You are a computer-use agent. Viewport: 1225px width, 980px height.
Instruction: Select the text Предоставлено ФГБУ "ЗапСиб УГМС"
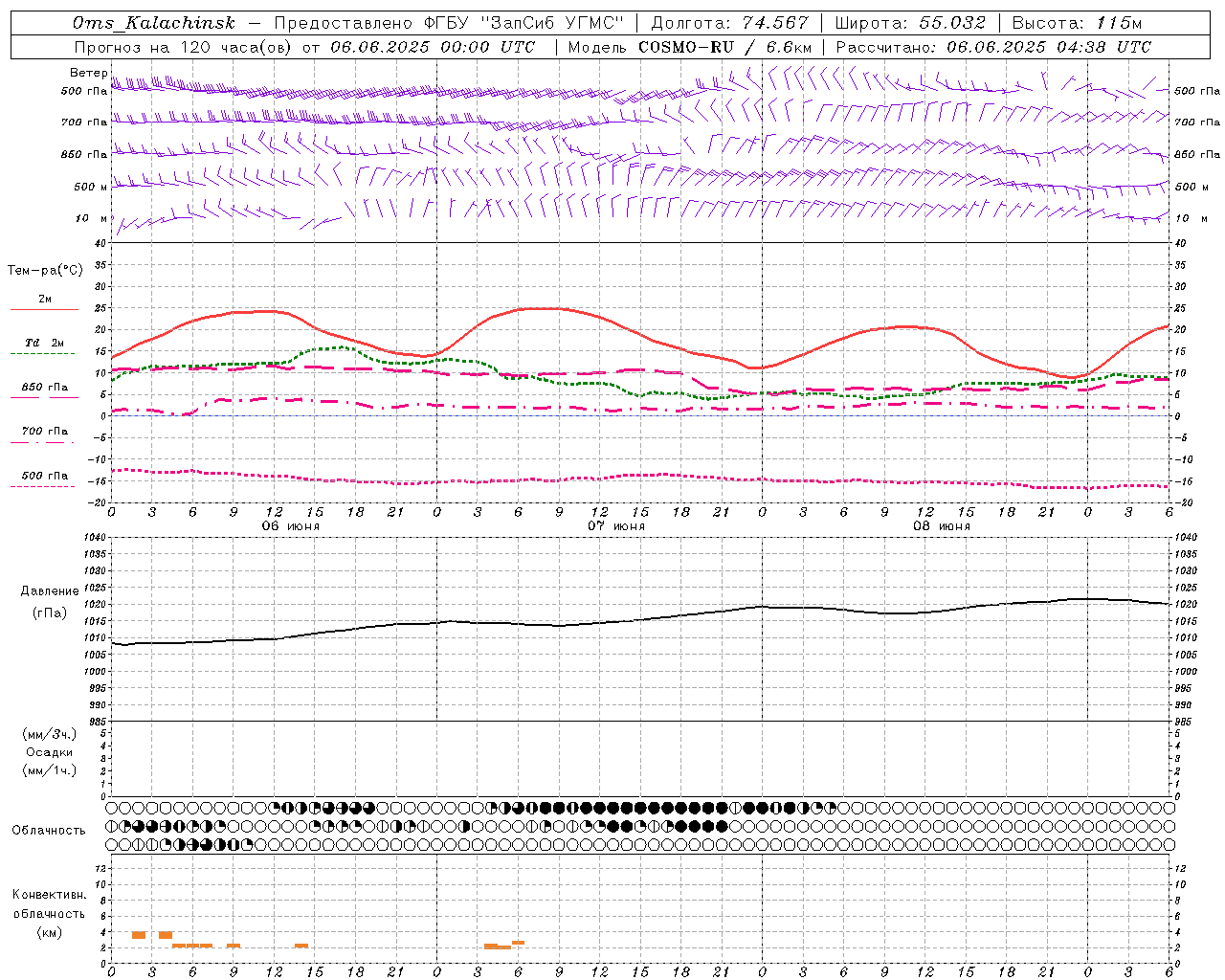pos(450,23)
